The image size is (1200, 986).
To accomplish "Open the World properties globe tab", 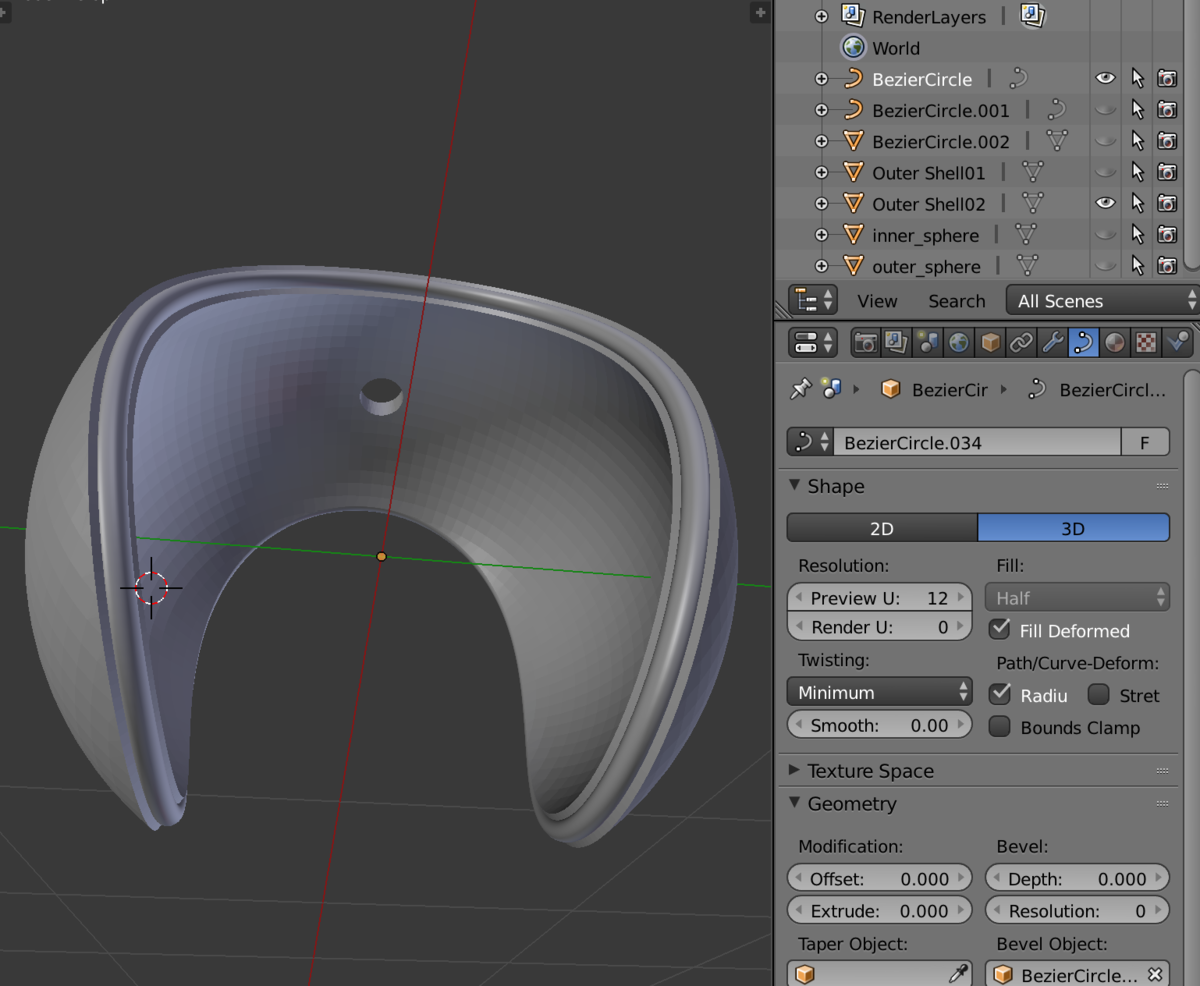I will coord(959,343).
